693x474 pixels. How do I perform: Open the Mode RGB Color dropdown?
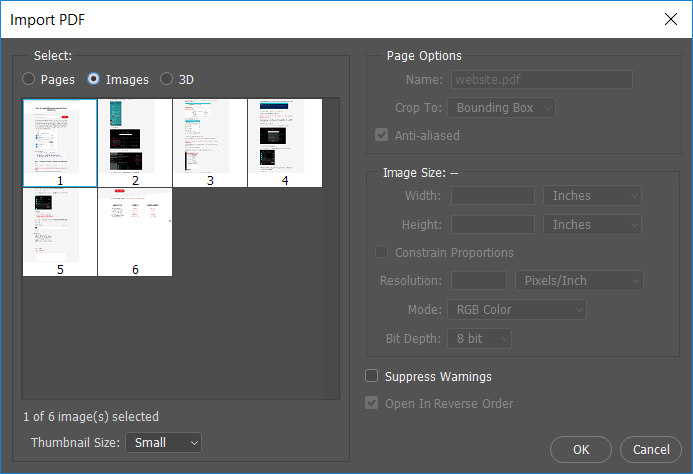pos(516,310)
